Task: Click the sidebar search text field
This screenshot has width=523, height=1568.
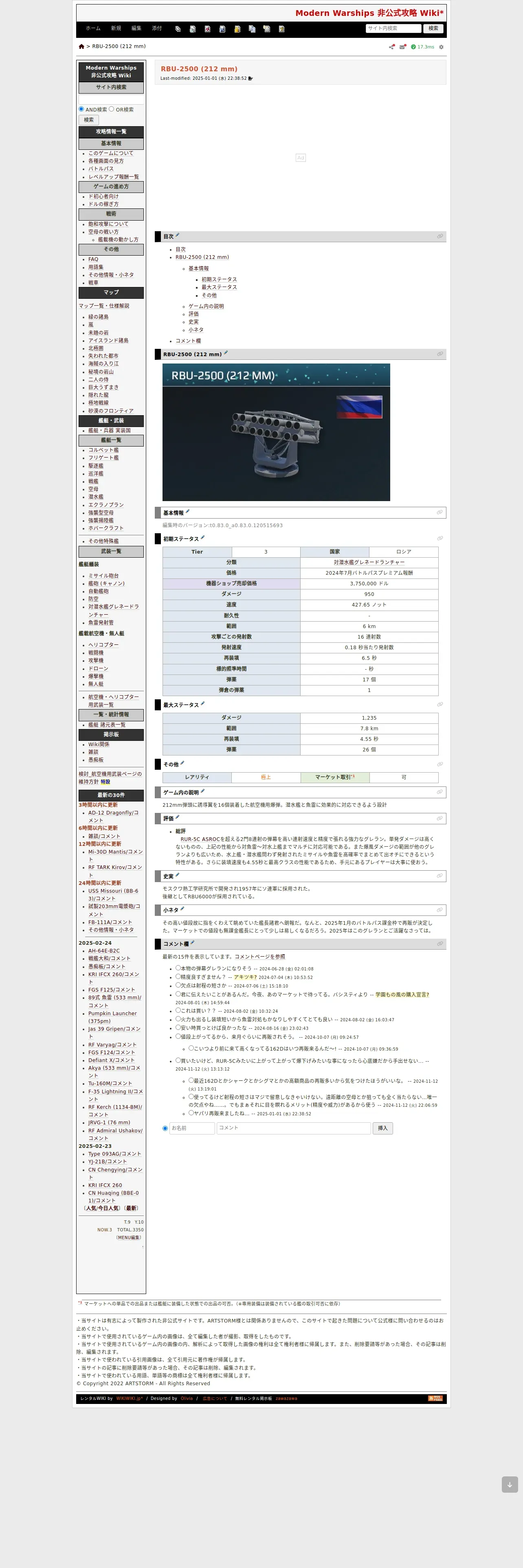Action: [x=112, y=99]
